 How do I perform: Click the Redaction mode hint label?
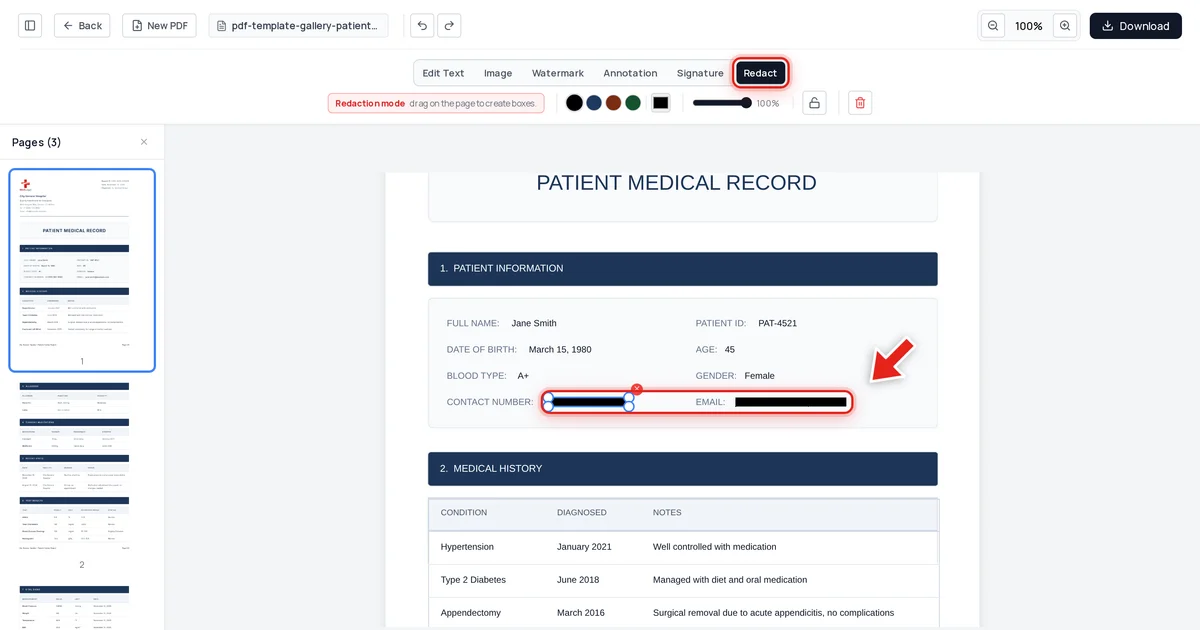point(436,103)
